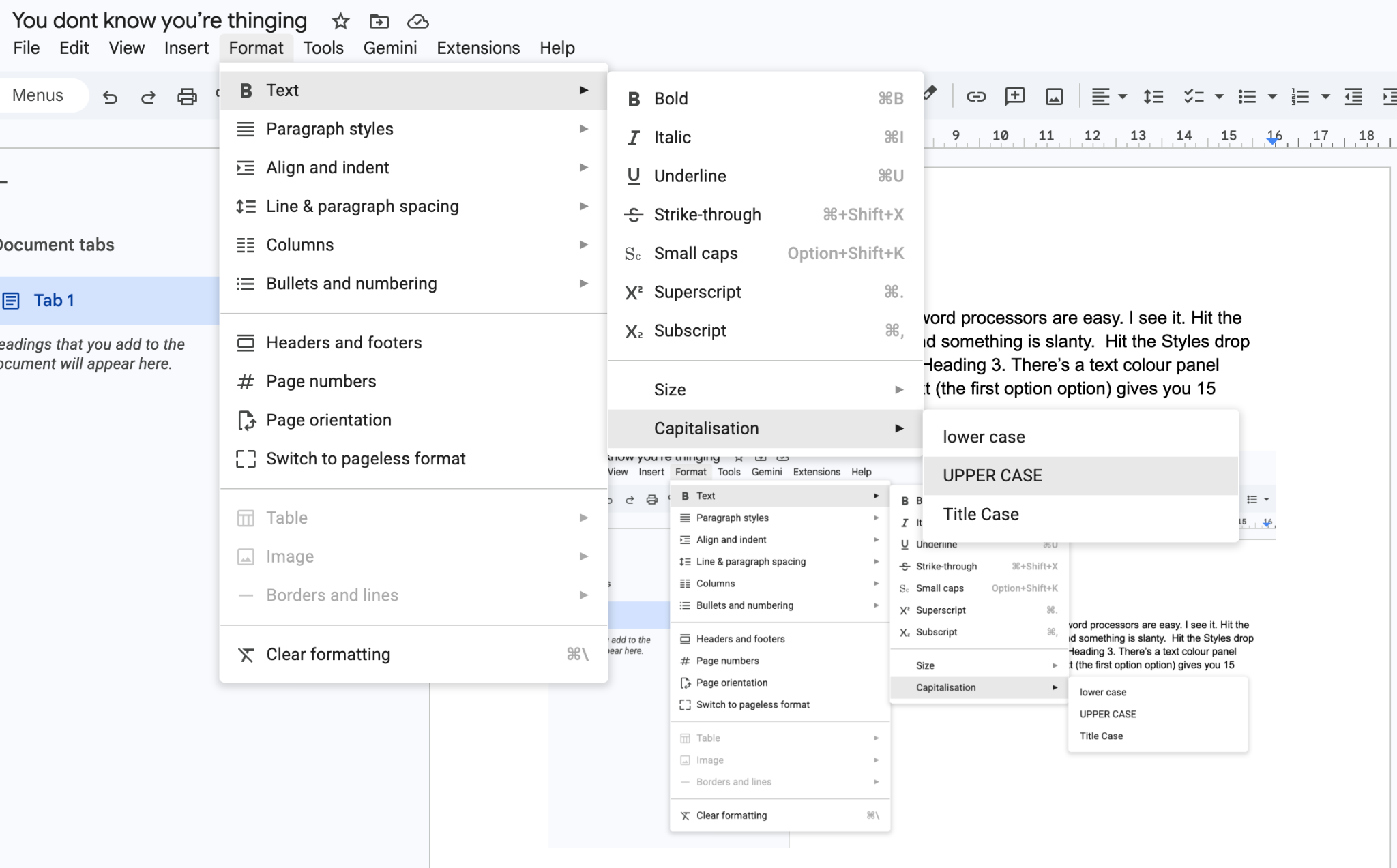This screenshot has width=1397, height=868.
Task: Click the Insert image icon
Action: coord(1054,96)
